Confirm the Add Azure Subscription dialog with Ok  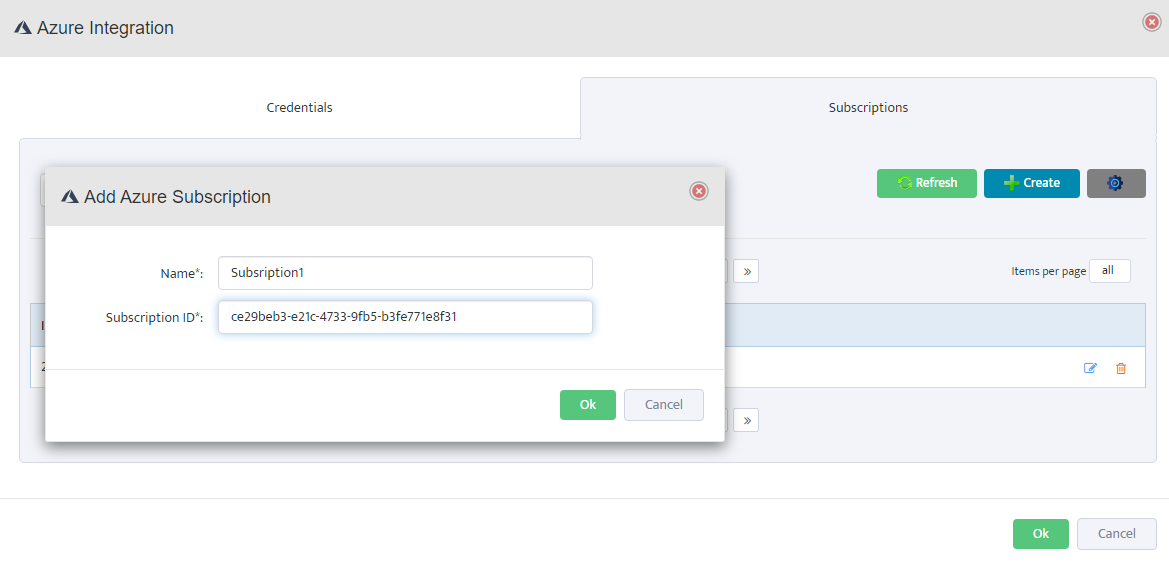[x=588, y=405]
